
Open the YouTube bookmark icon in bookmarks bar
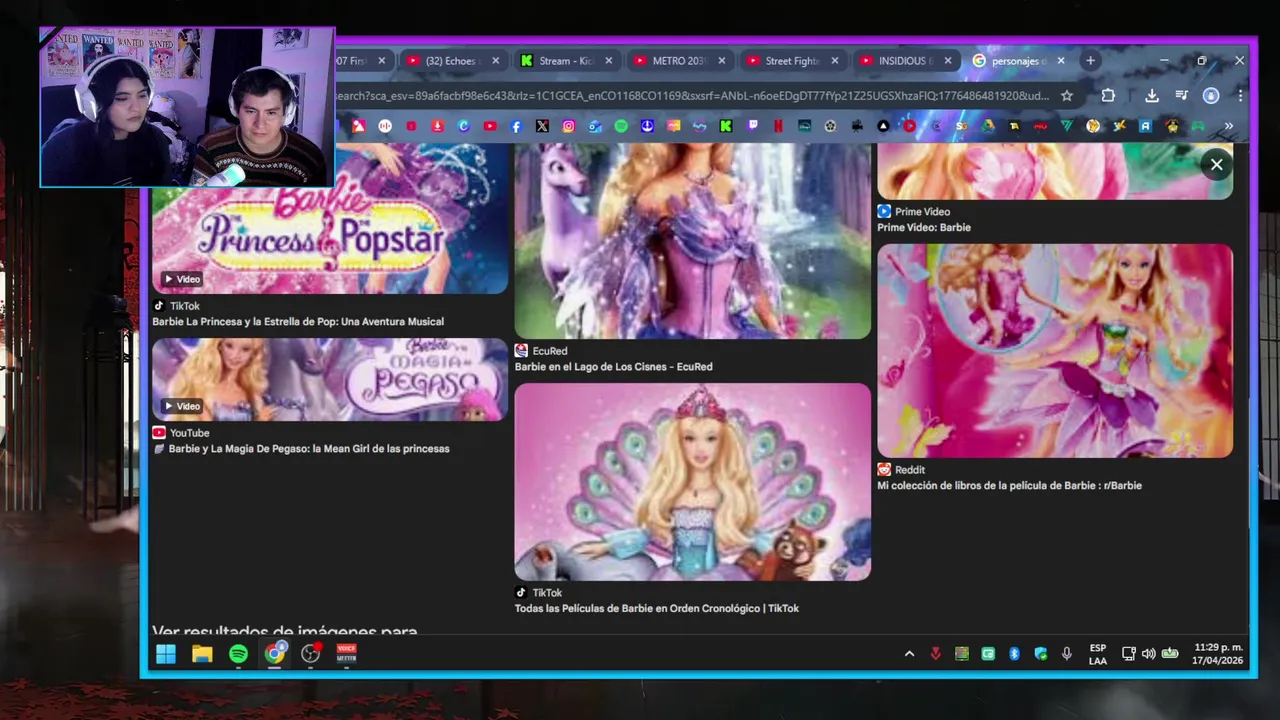pyautogui.click(x=490, y=126)
